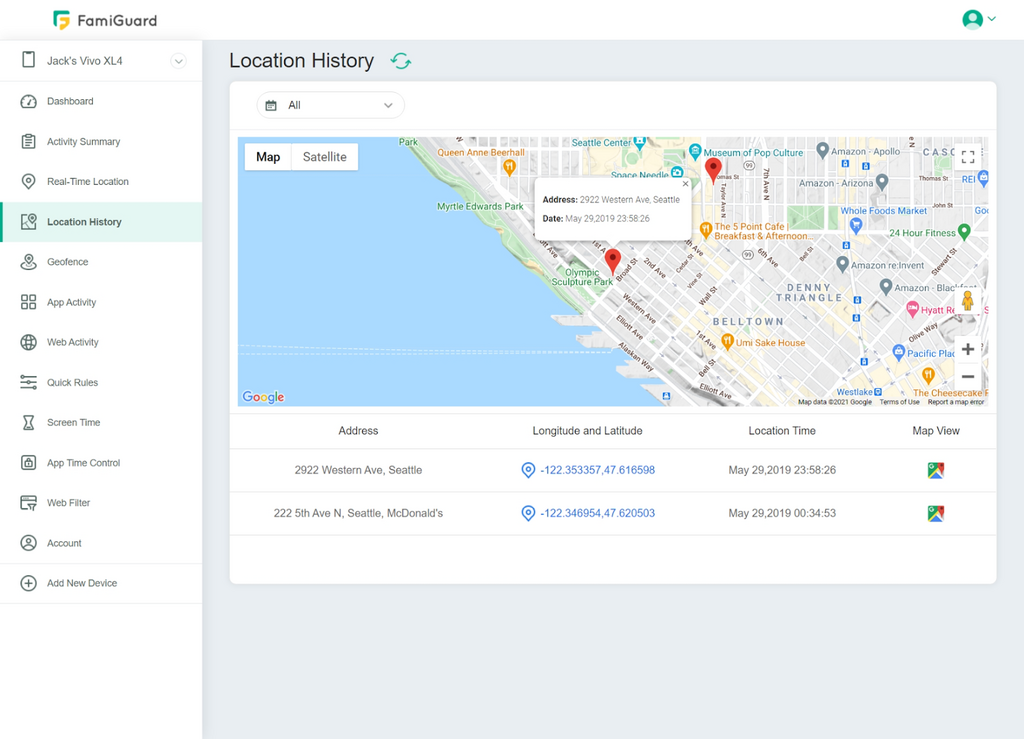This screenshot has width=1024, height=739.
Task: Zoom in on the map
Action: click(x=967, y=349)
